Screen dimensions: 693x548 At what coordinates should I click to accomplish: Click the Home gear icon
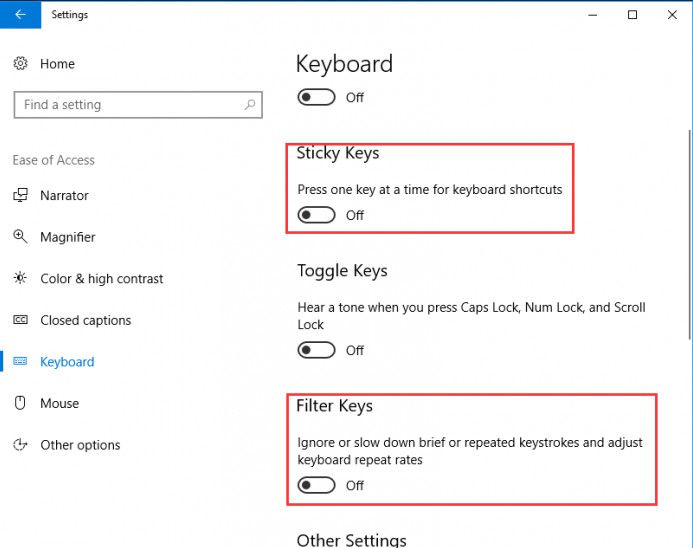tap(20, 63)
